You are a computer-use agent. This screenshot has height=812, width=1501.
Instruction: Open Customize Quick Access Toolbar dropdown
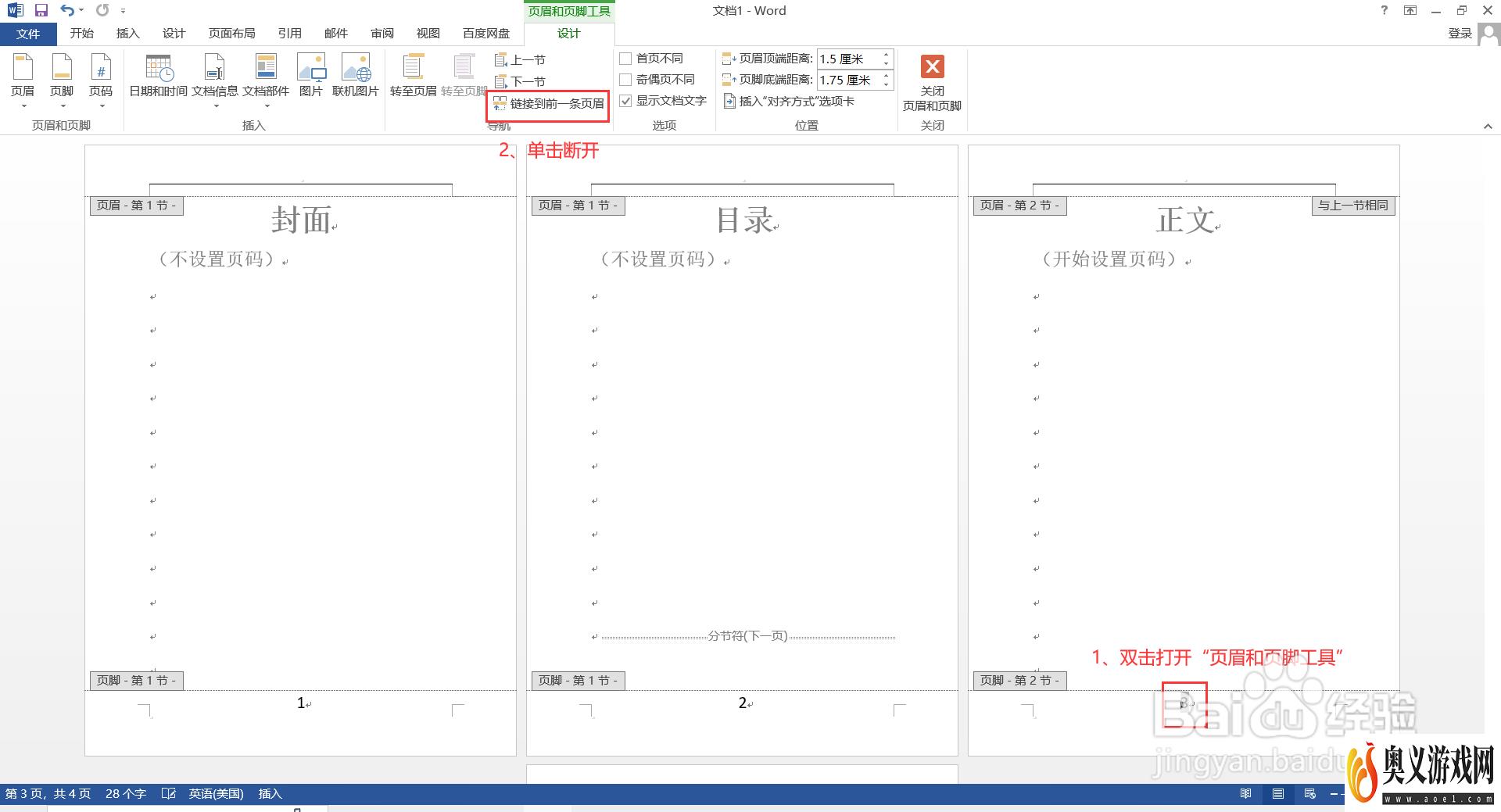tap(123, 11)
